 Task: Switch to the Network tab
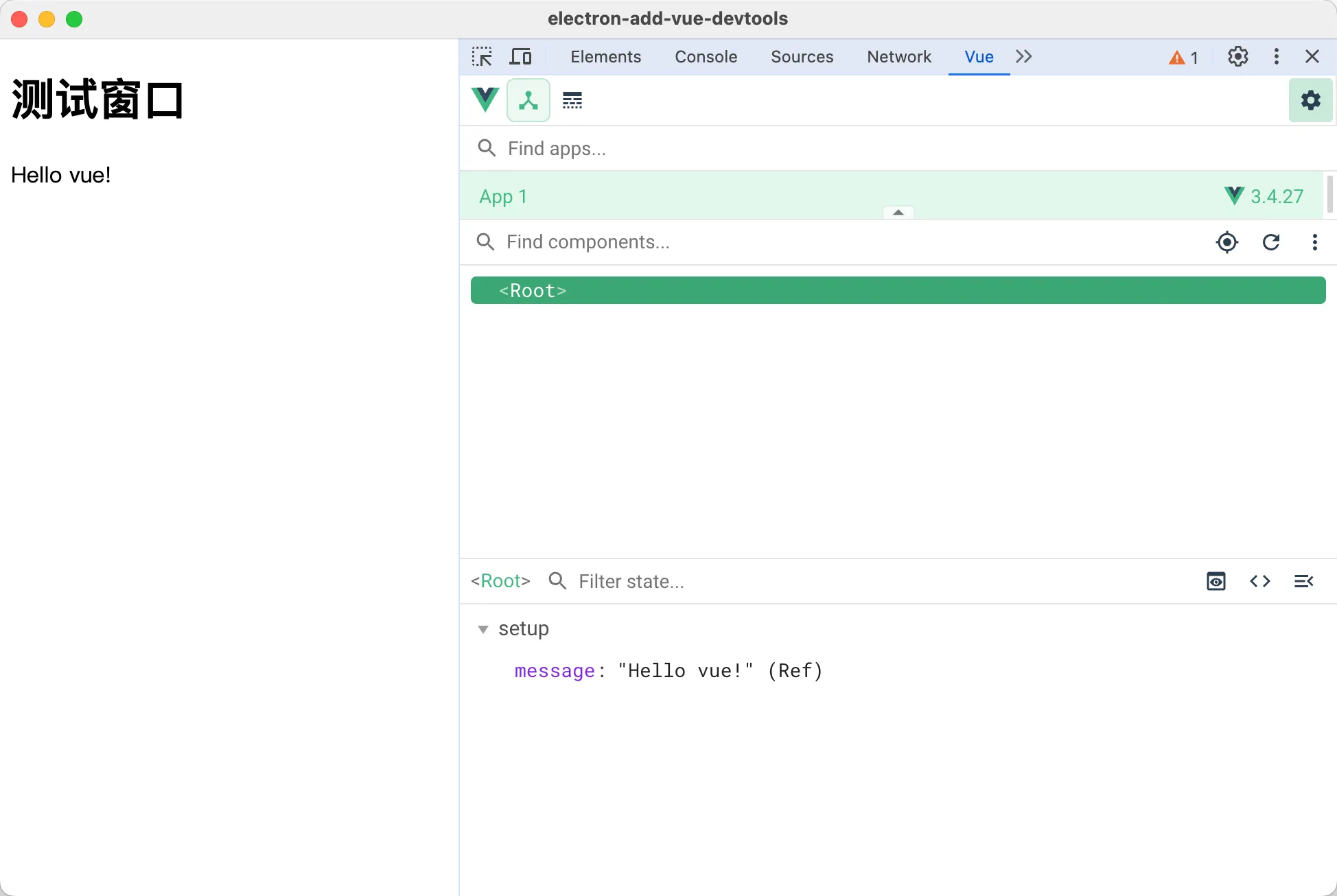pos(898,57)
